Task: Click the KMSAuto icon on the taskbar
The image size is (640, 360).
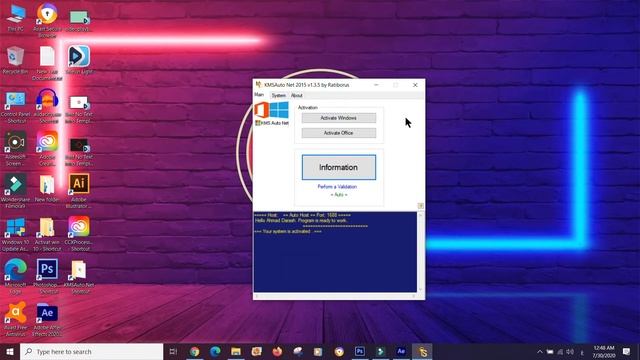Action: pyautogui.click(x=422, y=351)
